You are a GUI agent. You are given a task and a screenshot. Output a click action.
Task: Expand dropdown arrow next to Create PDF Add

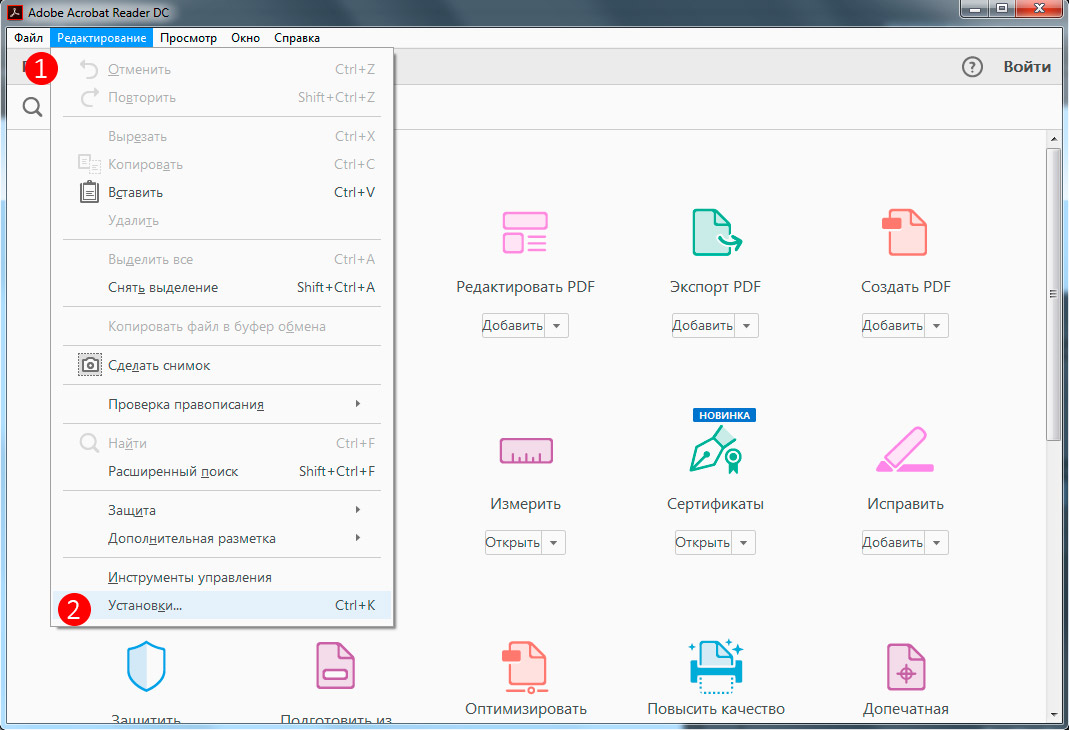coord(937,326)
